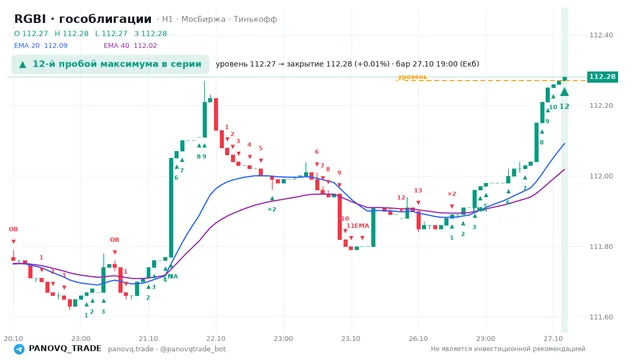640x360 pixels.
Task: Click the large green breakout triangle marker
Action: click(x=564, y=92)
